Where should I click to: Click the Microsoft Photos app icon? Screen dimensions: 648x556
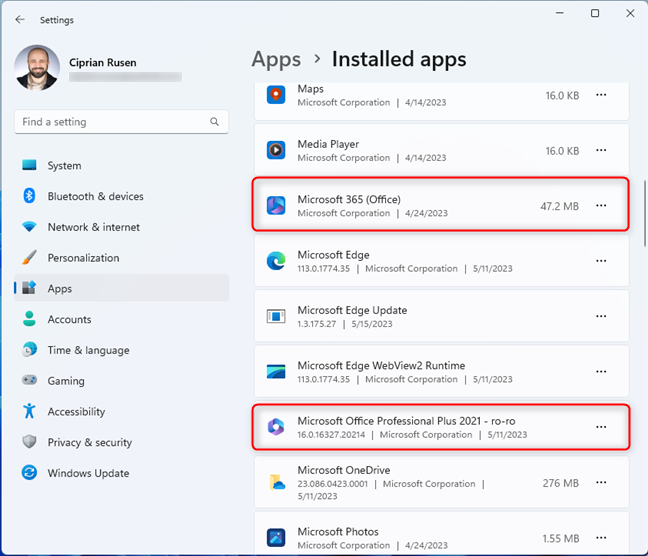click(276, 538)
